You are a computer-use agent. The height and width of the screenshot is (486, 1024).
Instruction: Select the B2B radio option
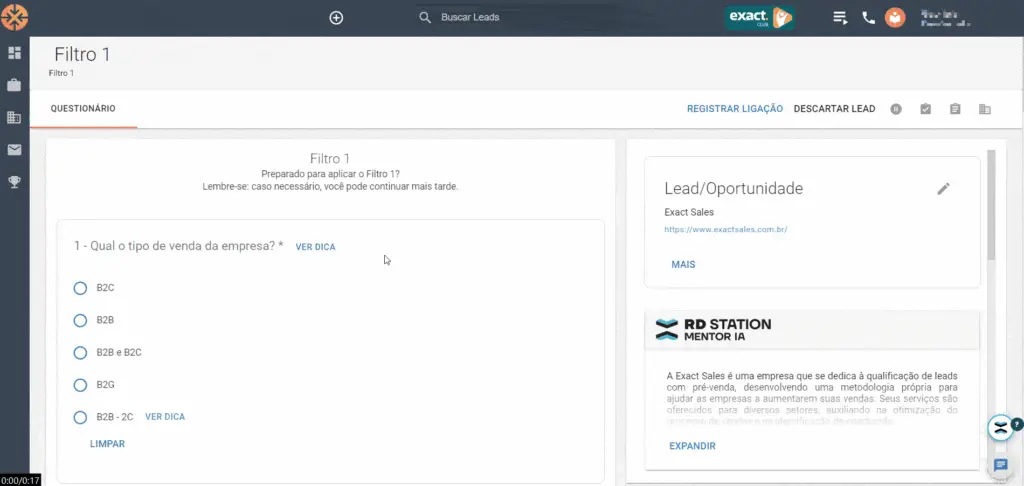tap(81, 320)
